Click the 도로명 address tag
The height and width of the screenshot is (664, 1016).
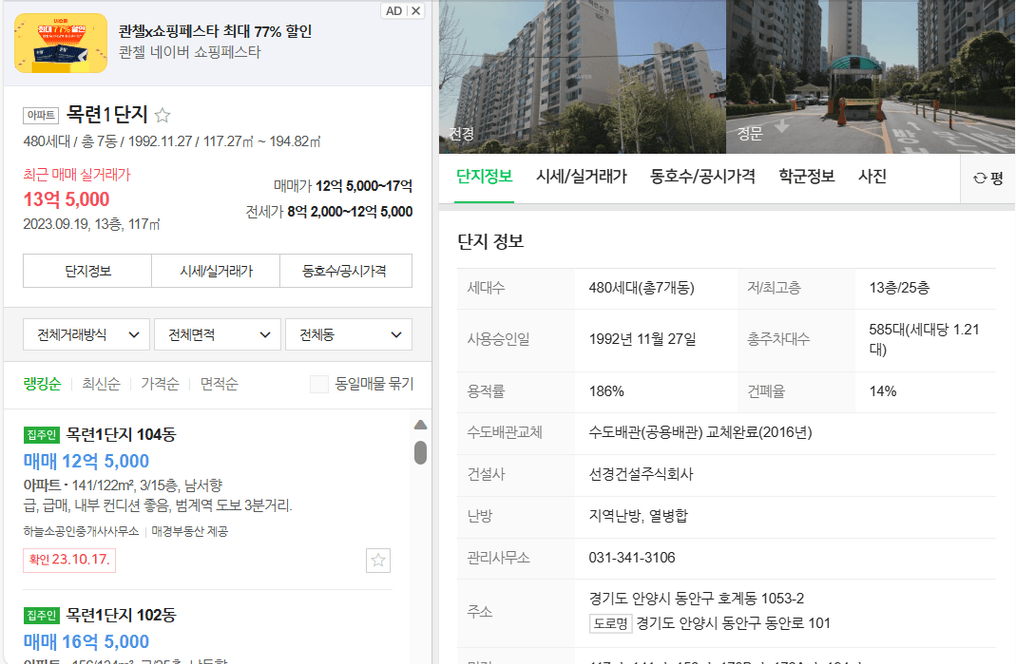[x=611, y=623]
